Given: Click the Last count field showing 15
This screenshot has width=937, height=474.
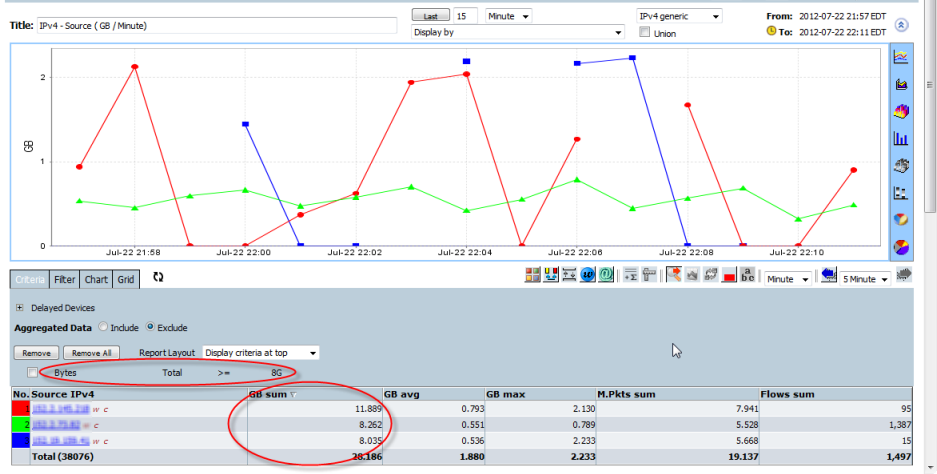Looking at the screenshot, I should (465, 16).
